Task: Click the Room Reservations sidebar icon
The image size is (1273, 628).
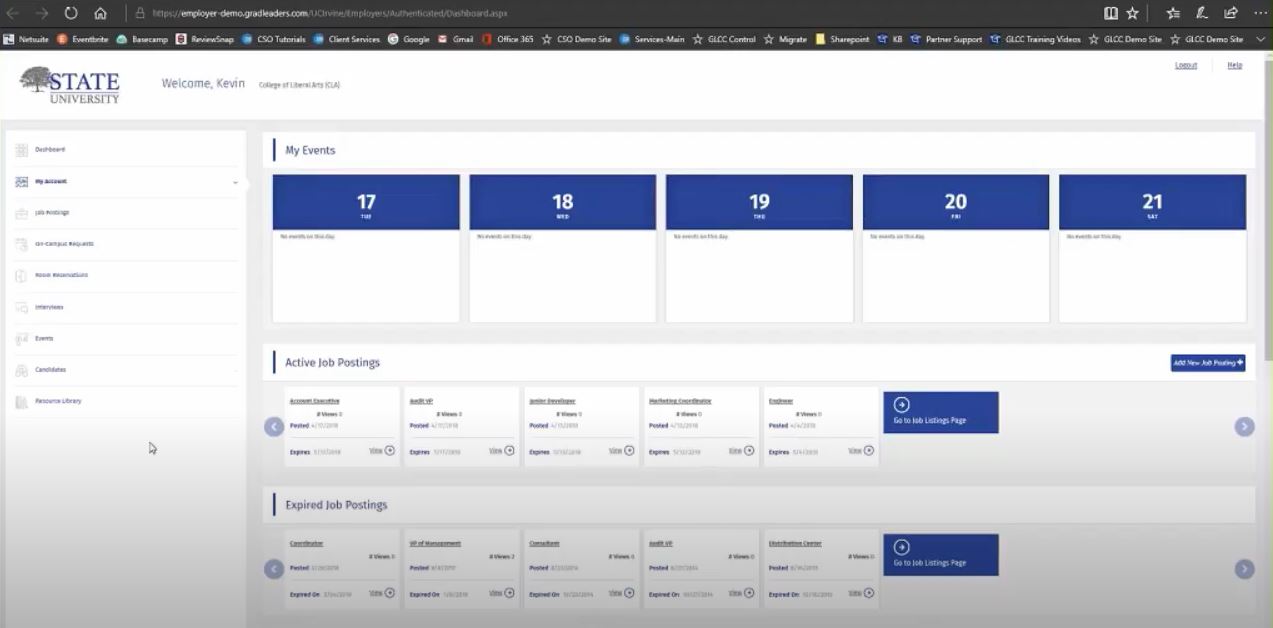Action: 21,275
